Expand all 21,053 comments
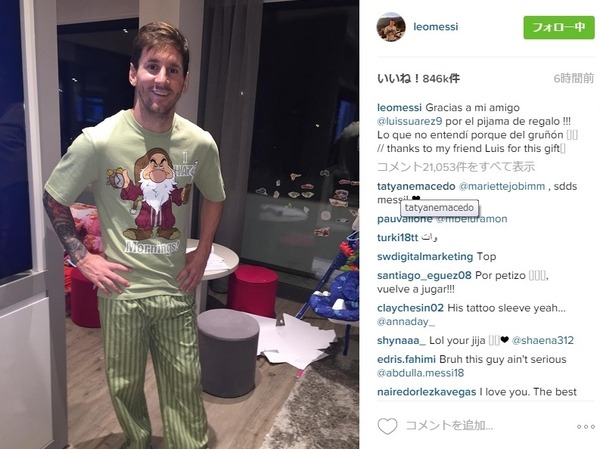The width and height of the screenshot is (600, 449). pos(456,167)
